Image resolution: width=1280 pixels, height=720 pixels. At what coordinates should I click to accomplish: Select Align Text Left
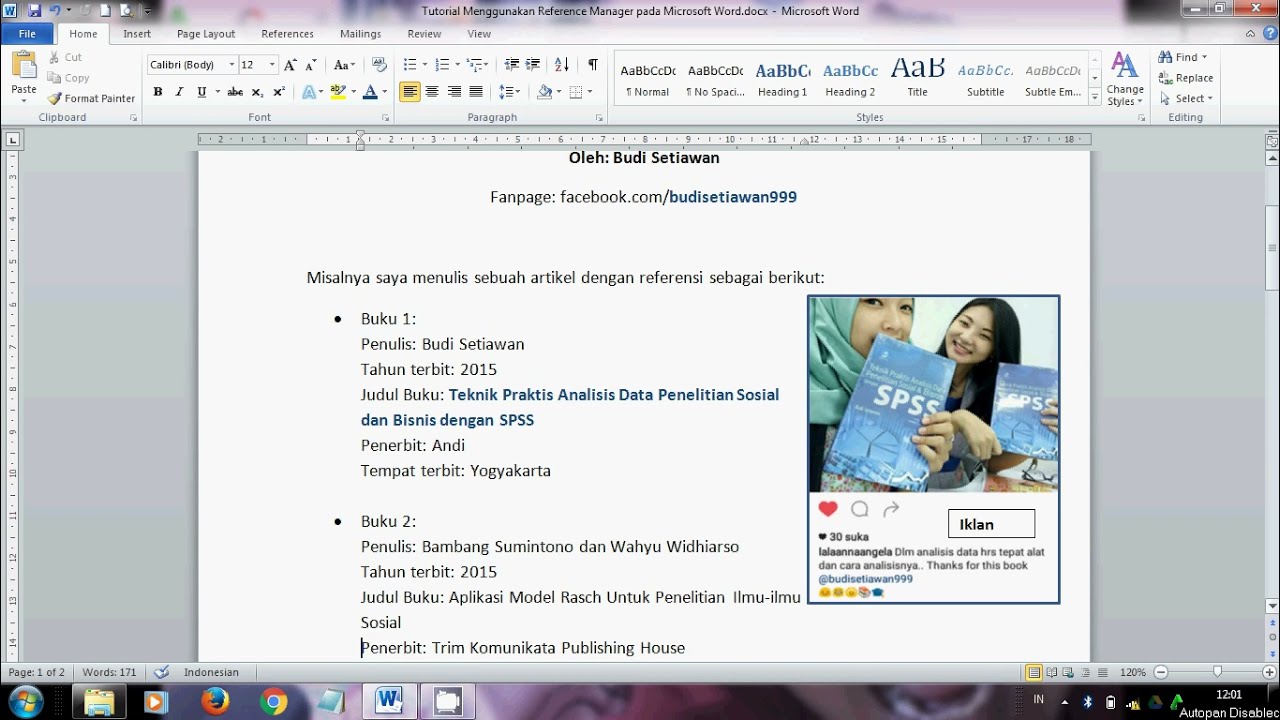point(410,92)
